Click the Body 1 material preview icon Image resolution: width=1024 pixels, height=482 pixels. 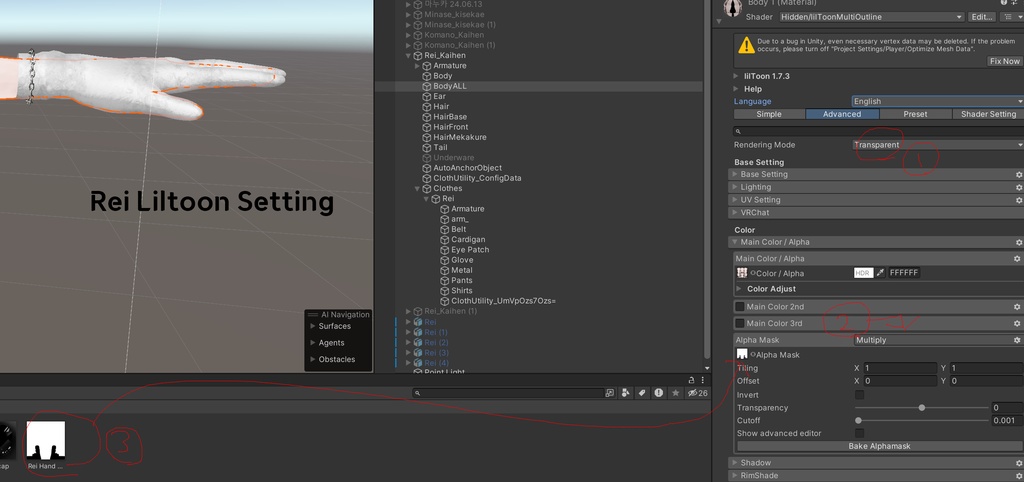tap(734, 8)
